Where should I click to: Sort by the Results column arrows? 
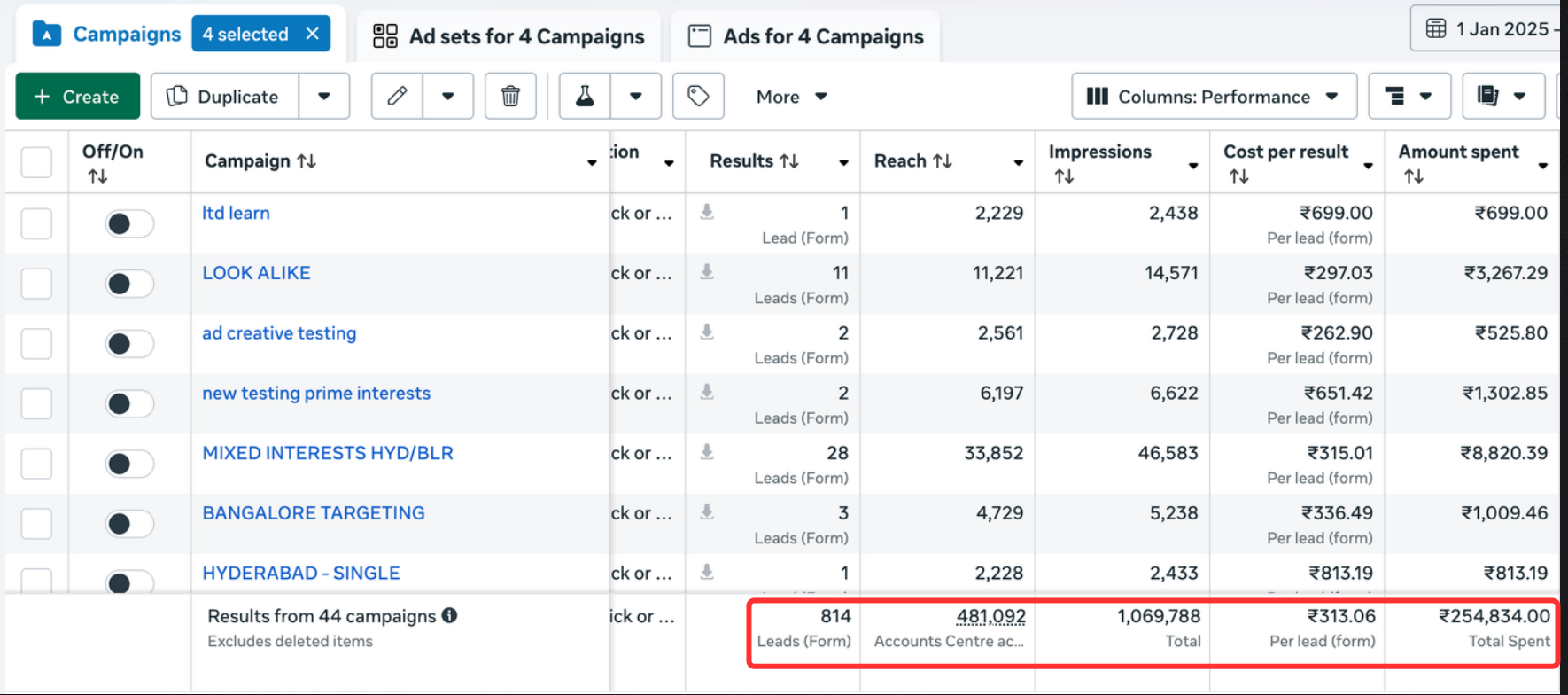(x=789, y=161)
